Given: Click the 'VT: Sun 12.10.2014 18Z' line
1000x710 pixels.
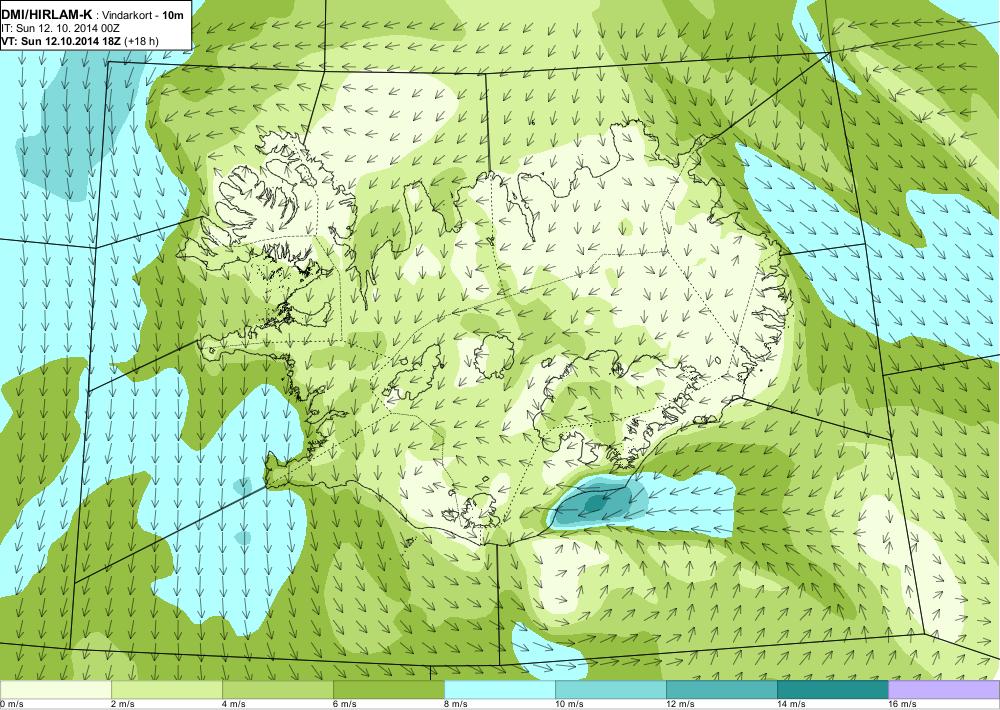Looking at the screenshot, I should pos(62,41).
